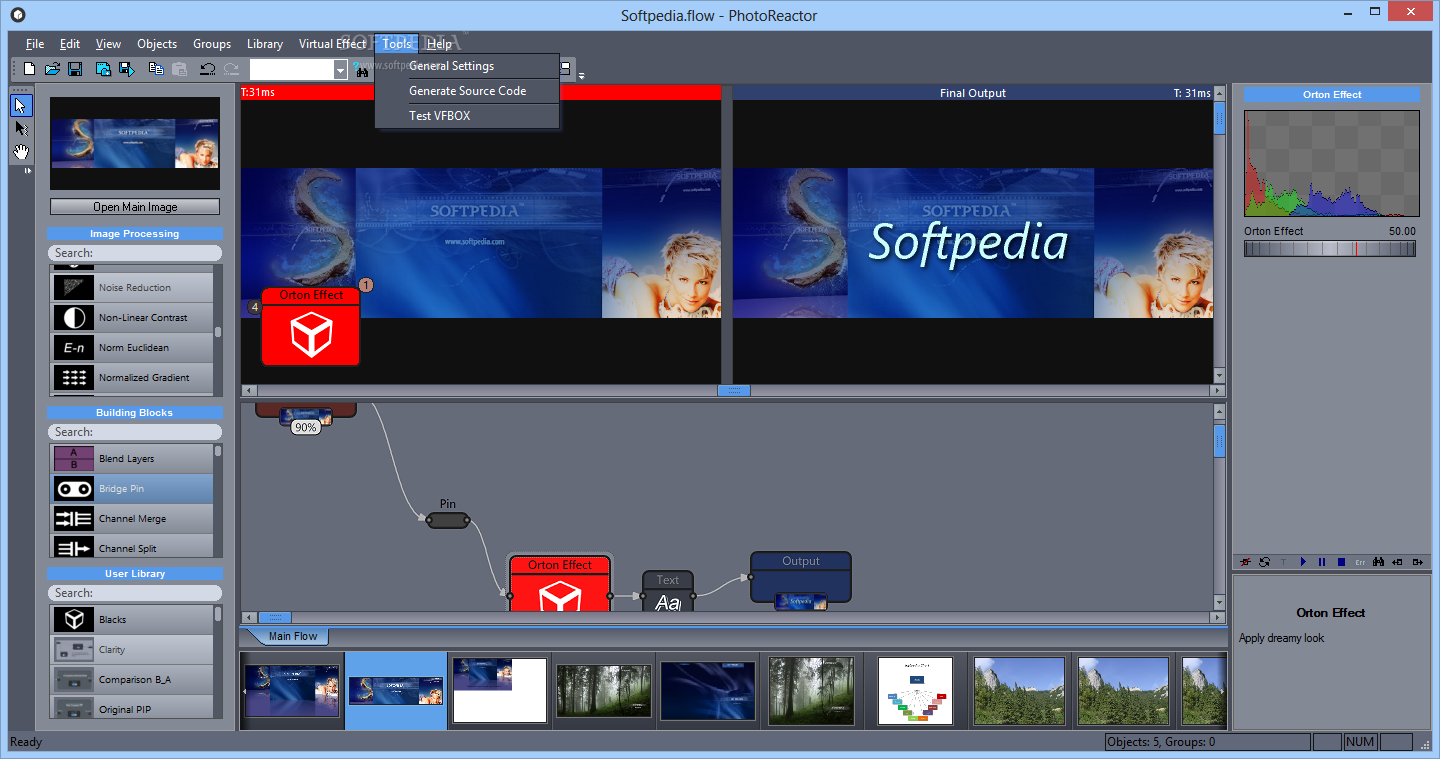Image resolution: width=1440 pixels, height=759 pixels.
Task: Select Clarity in the User Library
Action: (x=132, y=650)
